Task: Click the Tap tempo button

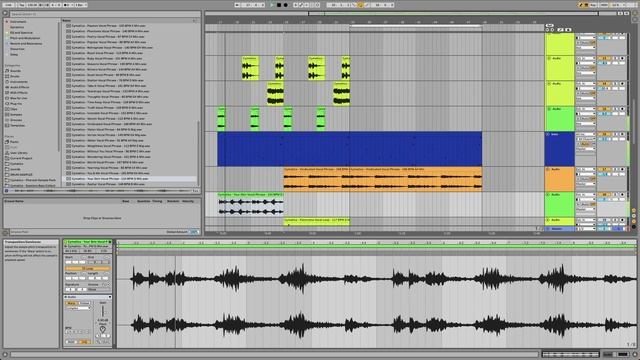Action: click(x=22, y=5)
